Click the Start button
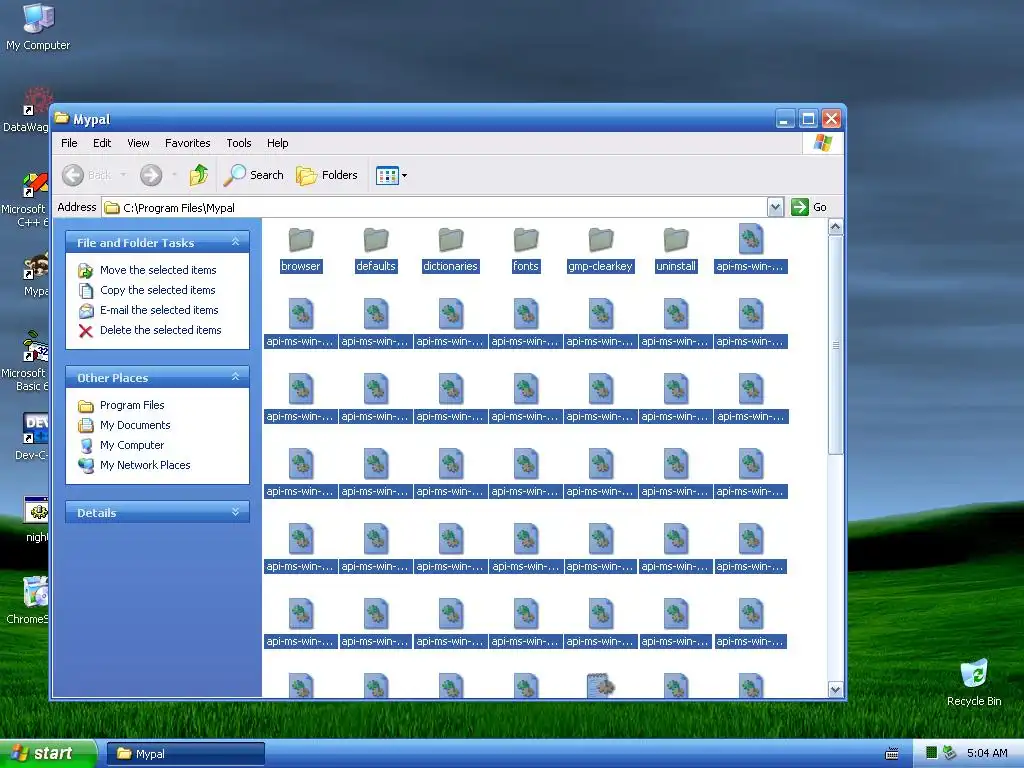The height and width of the screenshot is (768, 1024). tap(47, 754)
